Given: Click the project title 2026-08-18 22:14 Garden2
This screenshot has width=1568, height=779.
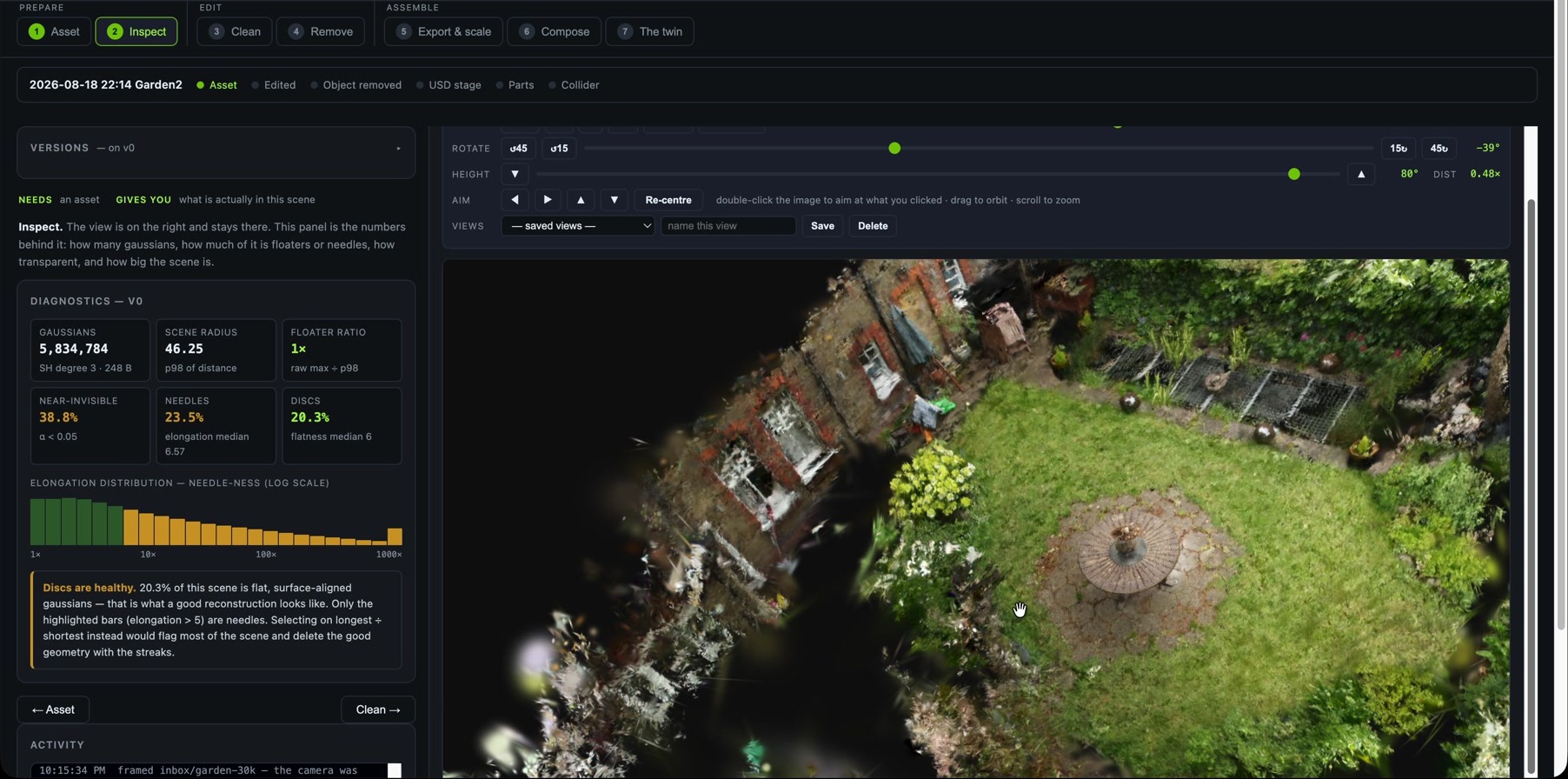Looking at the screenshot, I should click(106, 85).
